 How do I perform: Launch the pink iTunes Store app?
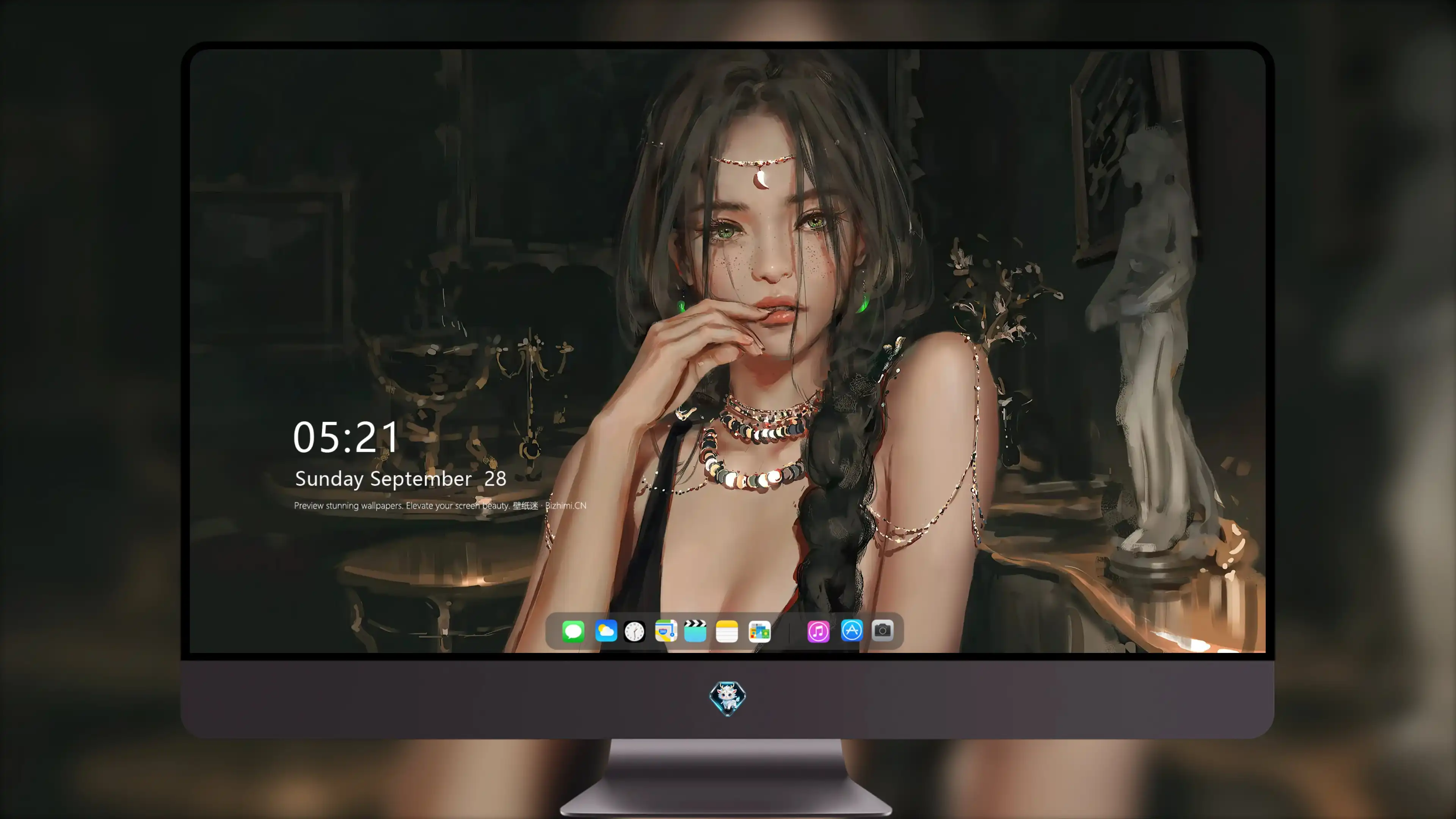(x=819, y=631)
